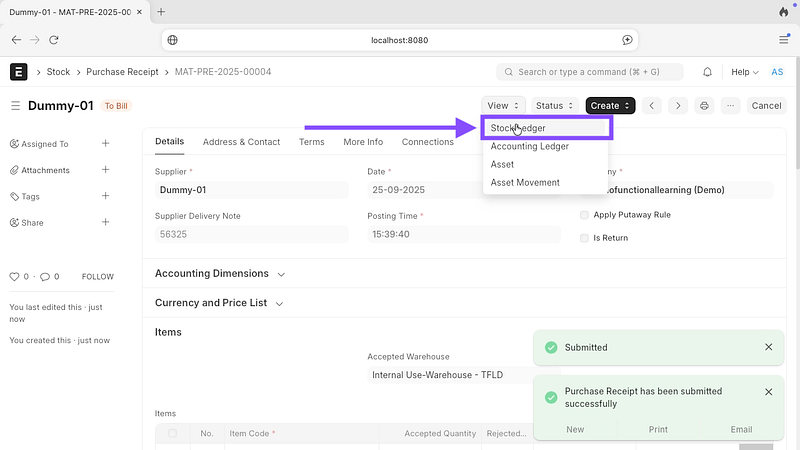This screenshot has height=450, width=800.
Task: Open the notifications bell
Action: [708, 72]
